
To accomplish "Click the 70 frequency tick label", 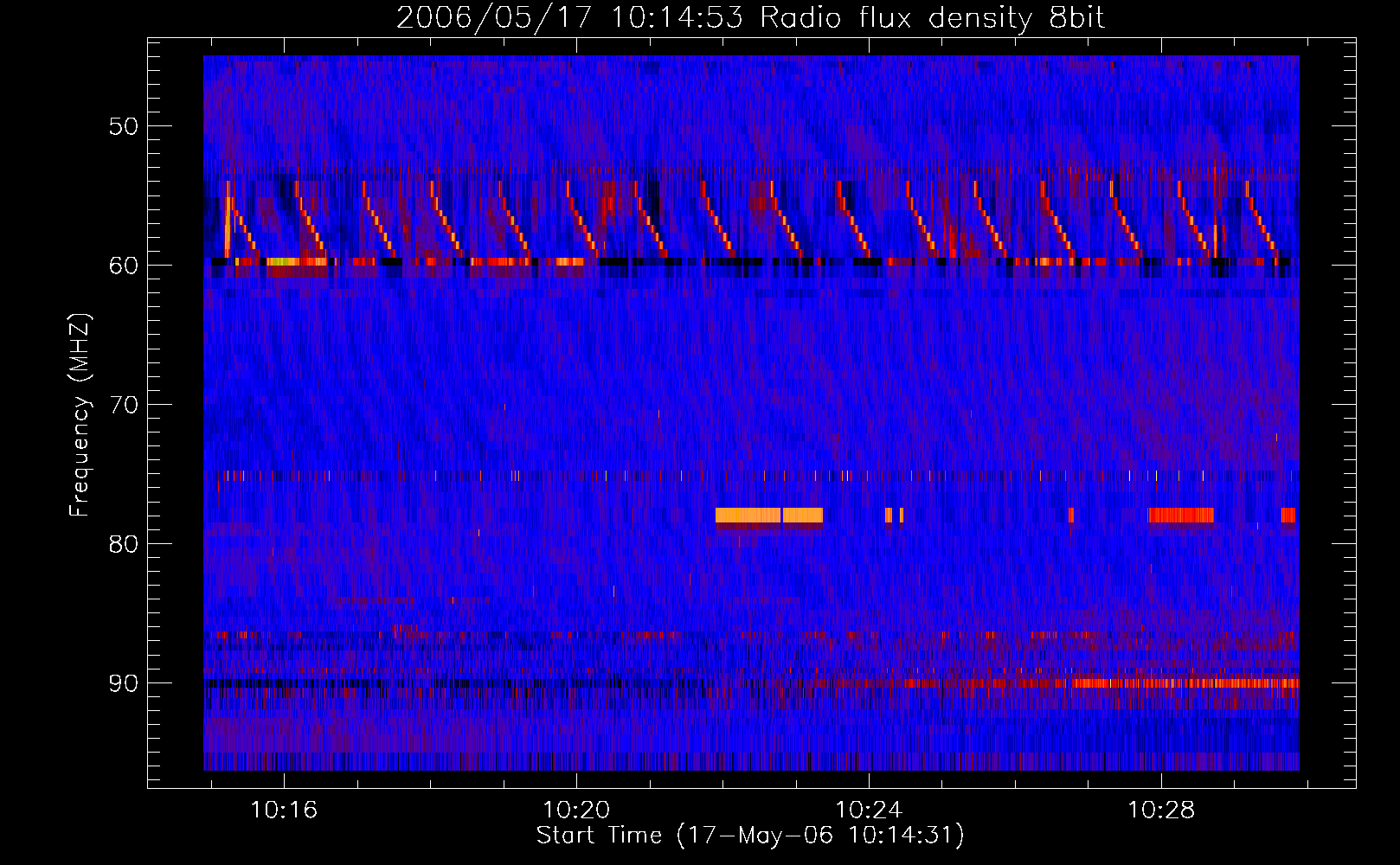I will [124, 405].
